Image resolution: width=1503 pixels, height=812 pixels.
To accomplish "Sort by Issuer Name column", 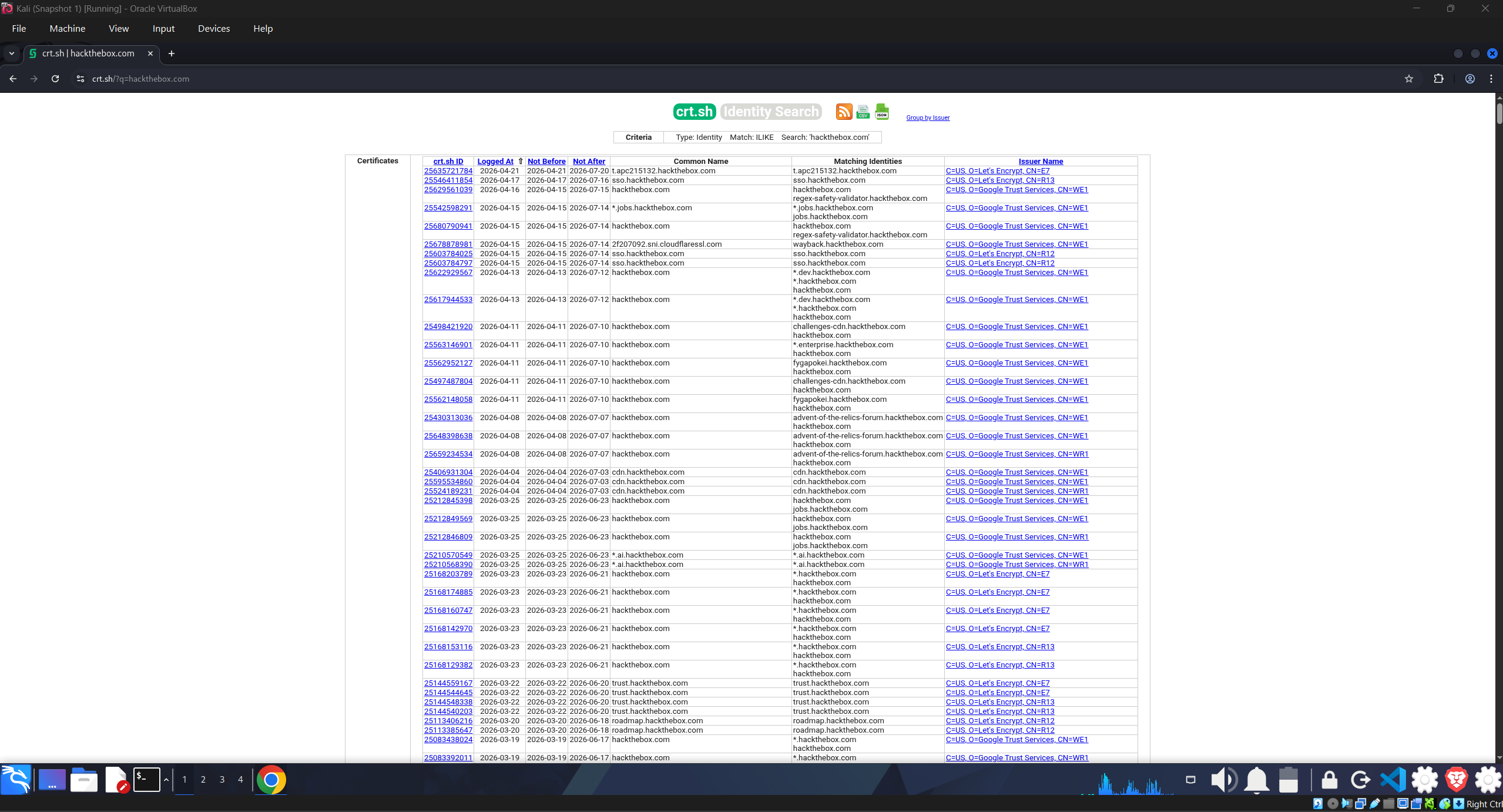I will pyautogui.click(x=1041, y=162).
